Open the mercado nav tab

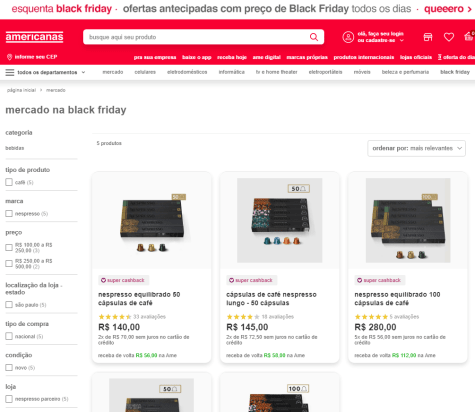coord(113,72)
